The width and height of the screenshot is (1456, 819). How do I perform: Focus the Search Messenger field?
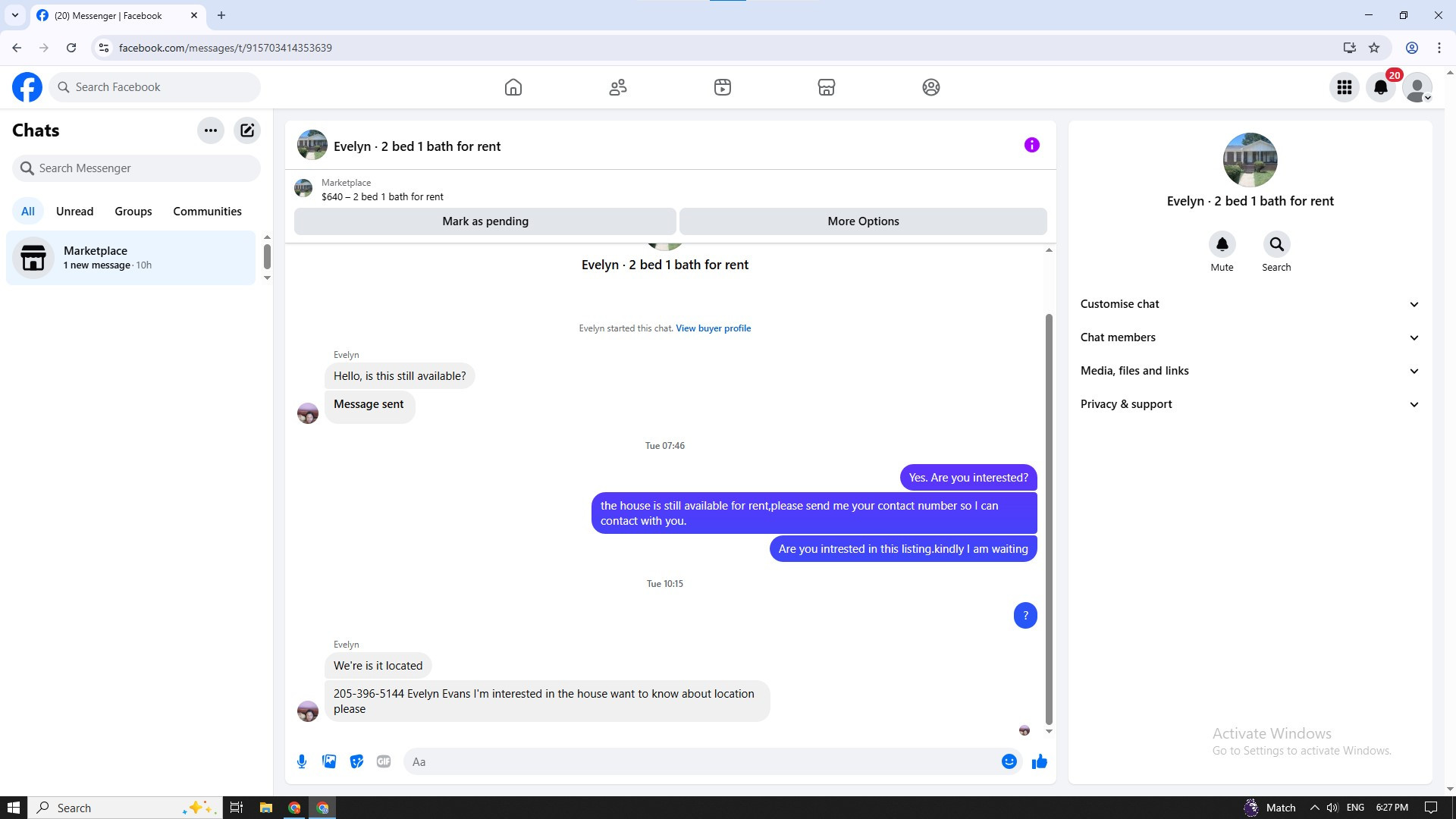tap(136, 168)
